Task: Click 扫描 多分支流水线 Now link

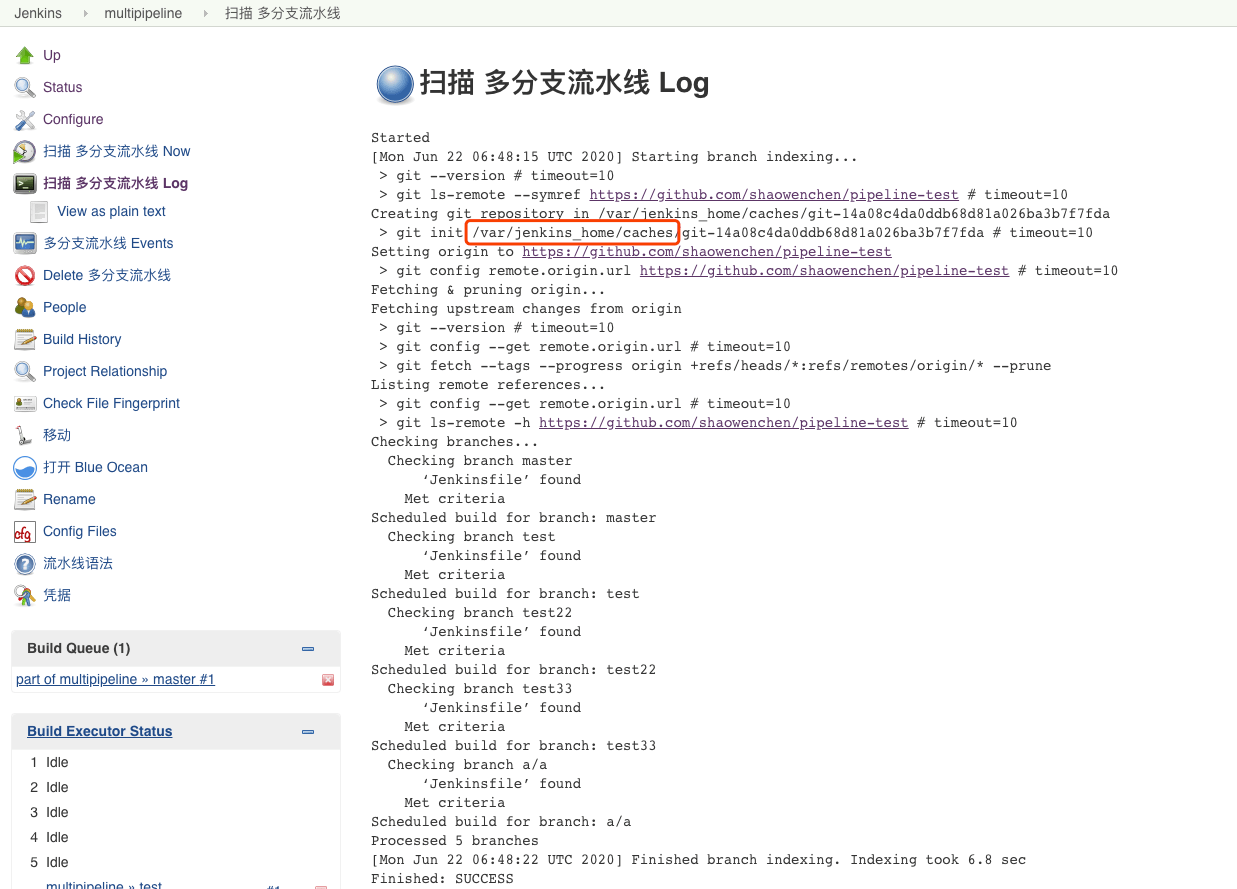Action: coord(117,151)
